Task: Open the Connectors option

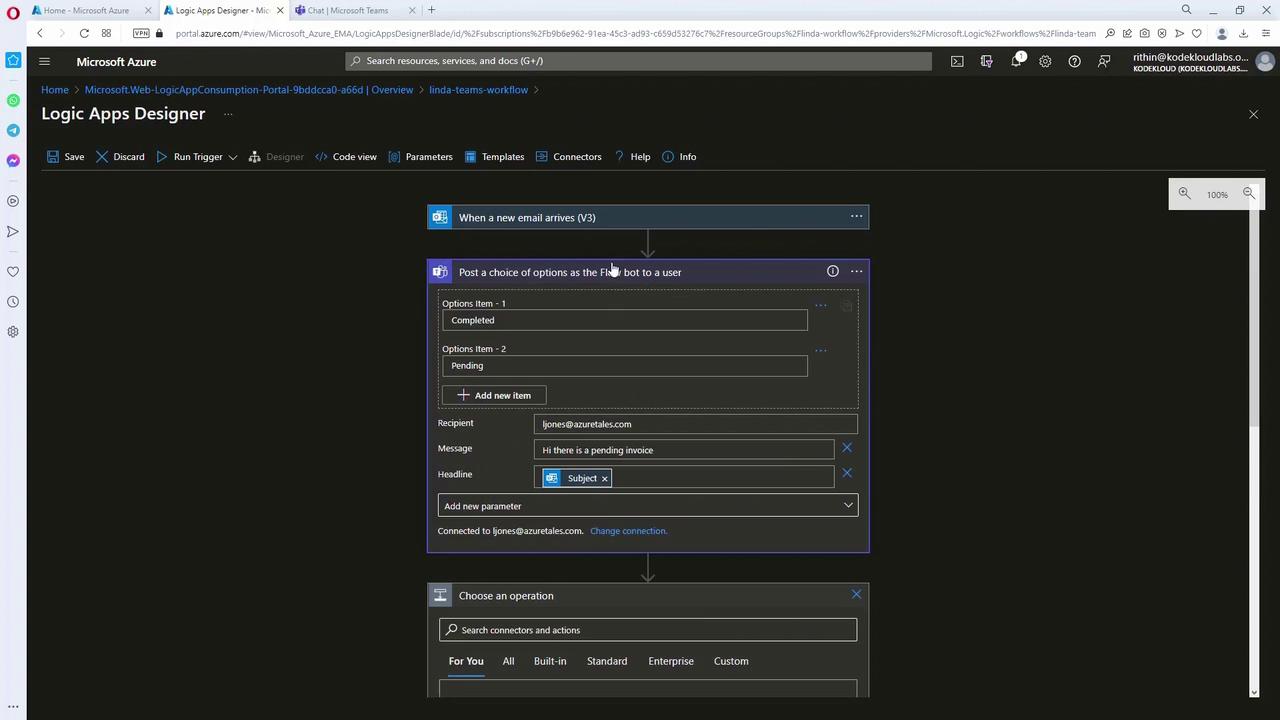Action: tap(568, 157)
